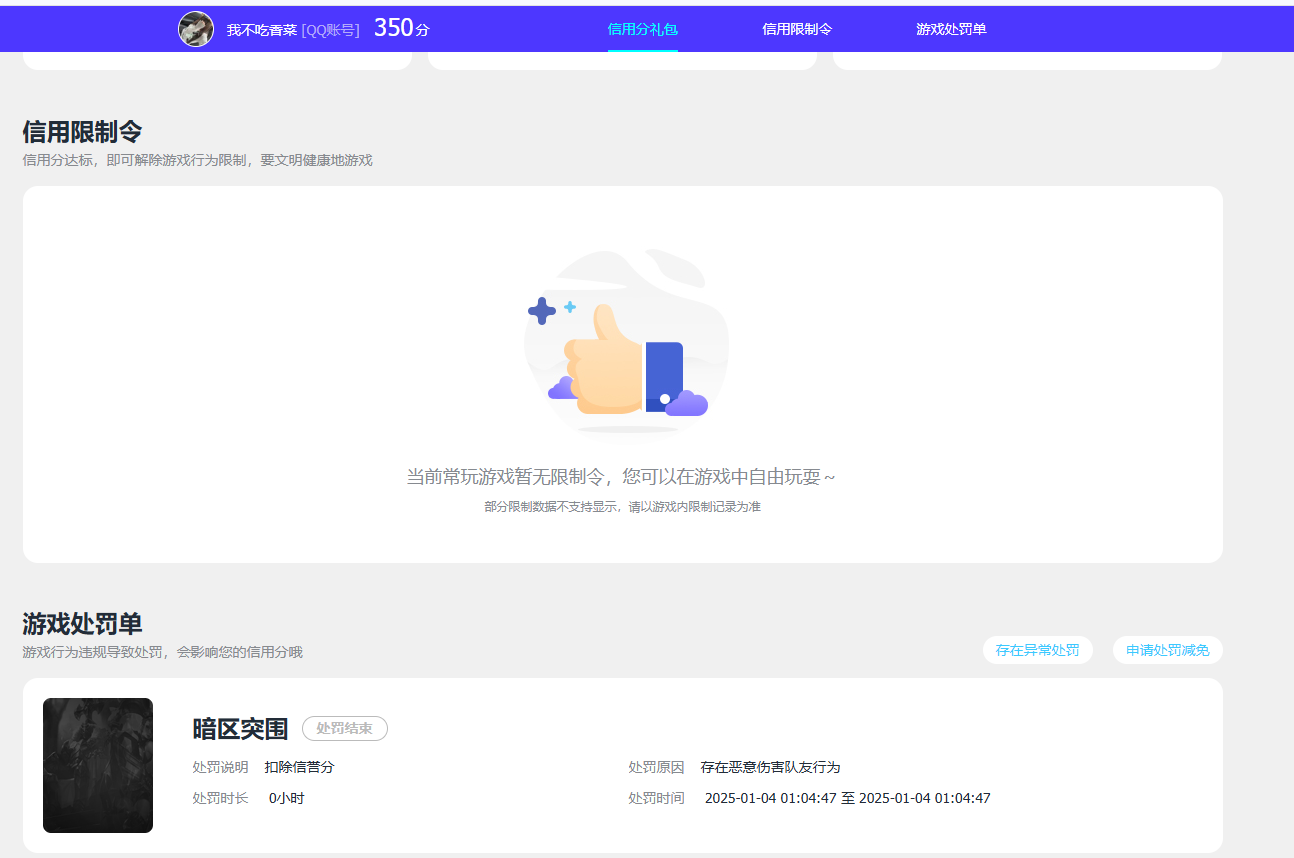The image size is (1294, 858).
Task: Click the 信用限制令 section heading
Action: click(x=82, y=131)
